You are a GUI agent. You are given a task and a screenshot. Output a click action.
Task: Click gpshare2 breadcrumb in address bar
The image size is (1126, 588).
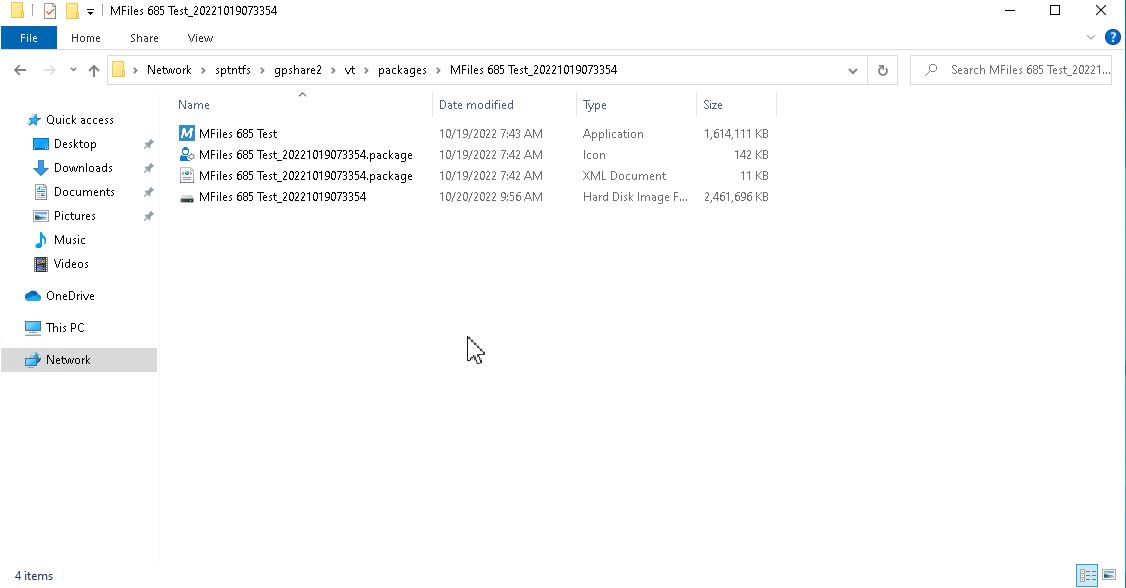(x=298, y=70)
